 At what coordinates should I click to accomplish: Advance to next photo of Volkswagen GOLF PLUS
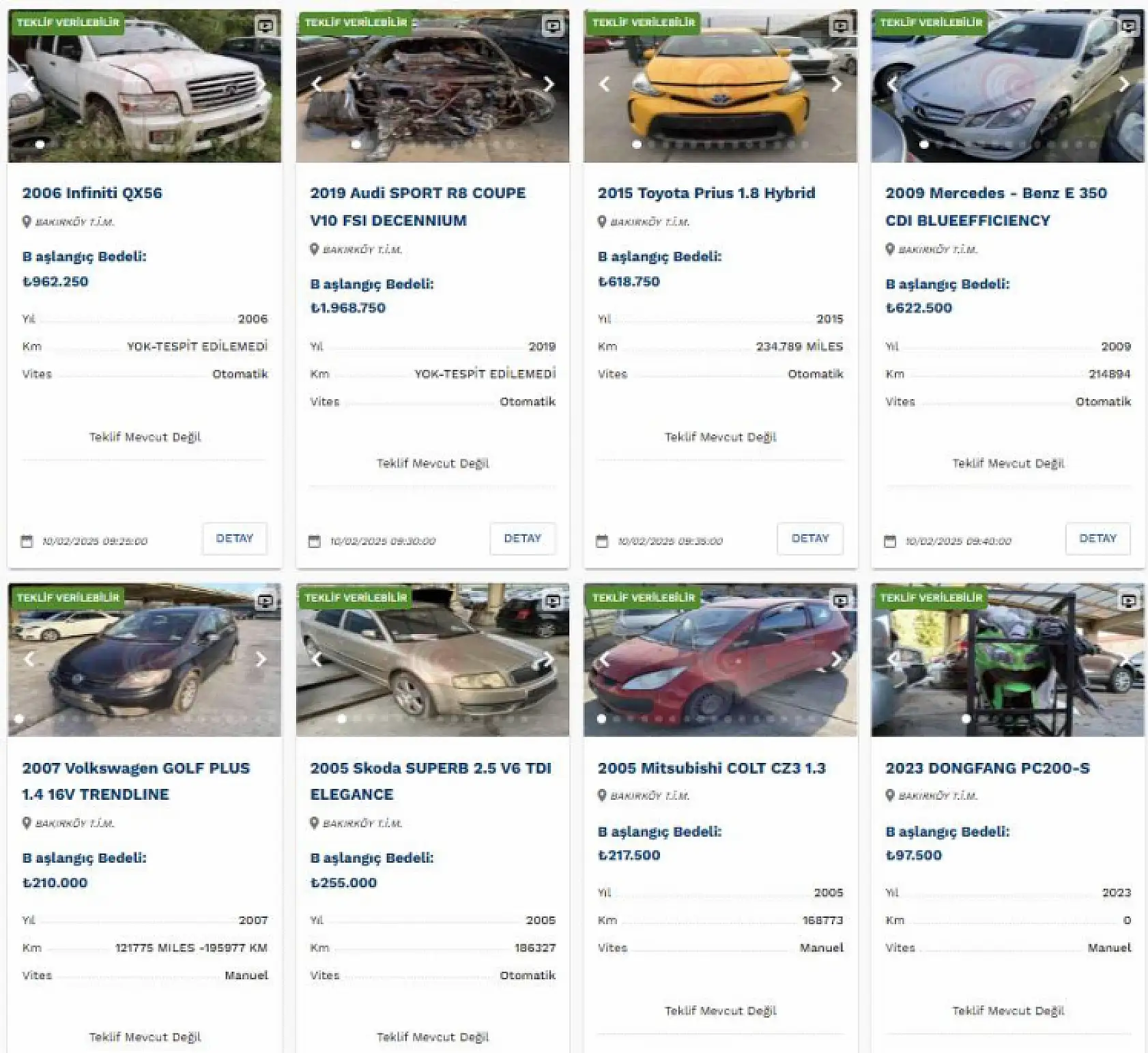point(261,659)
